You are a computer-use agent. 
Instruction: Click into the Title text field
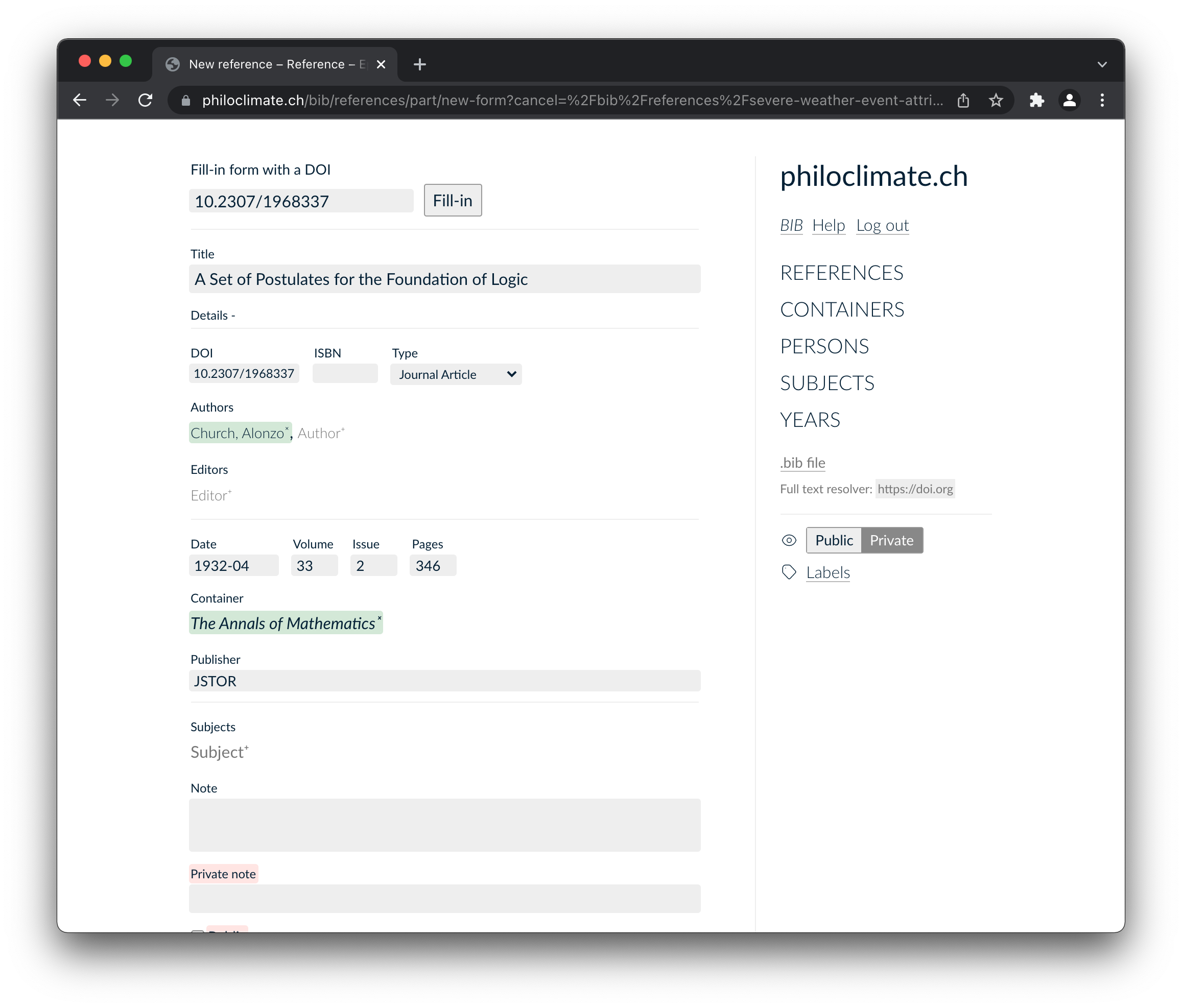444,279
